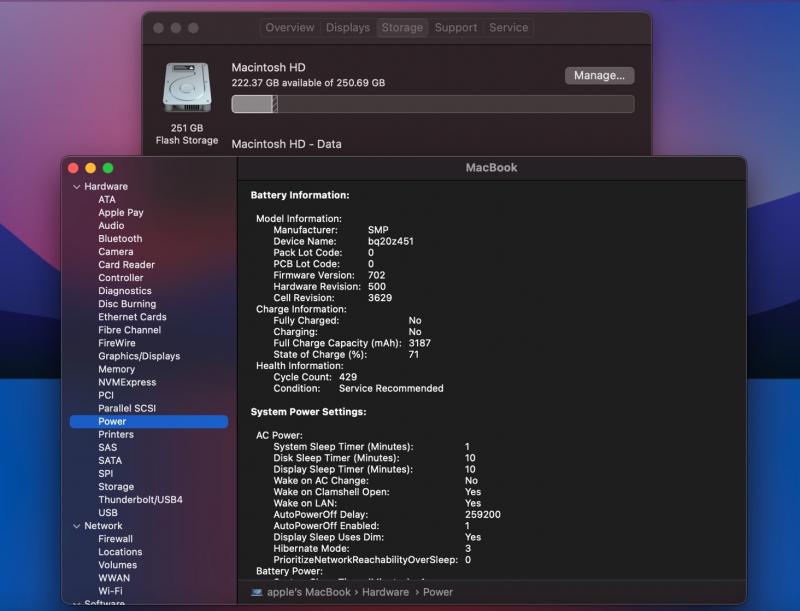Collapse the Network tree section
800x611 pixels.
coord(77,526)
